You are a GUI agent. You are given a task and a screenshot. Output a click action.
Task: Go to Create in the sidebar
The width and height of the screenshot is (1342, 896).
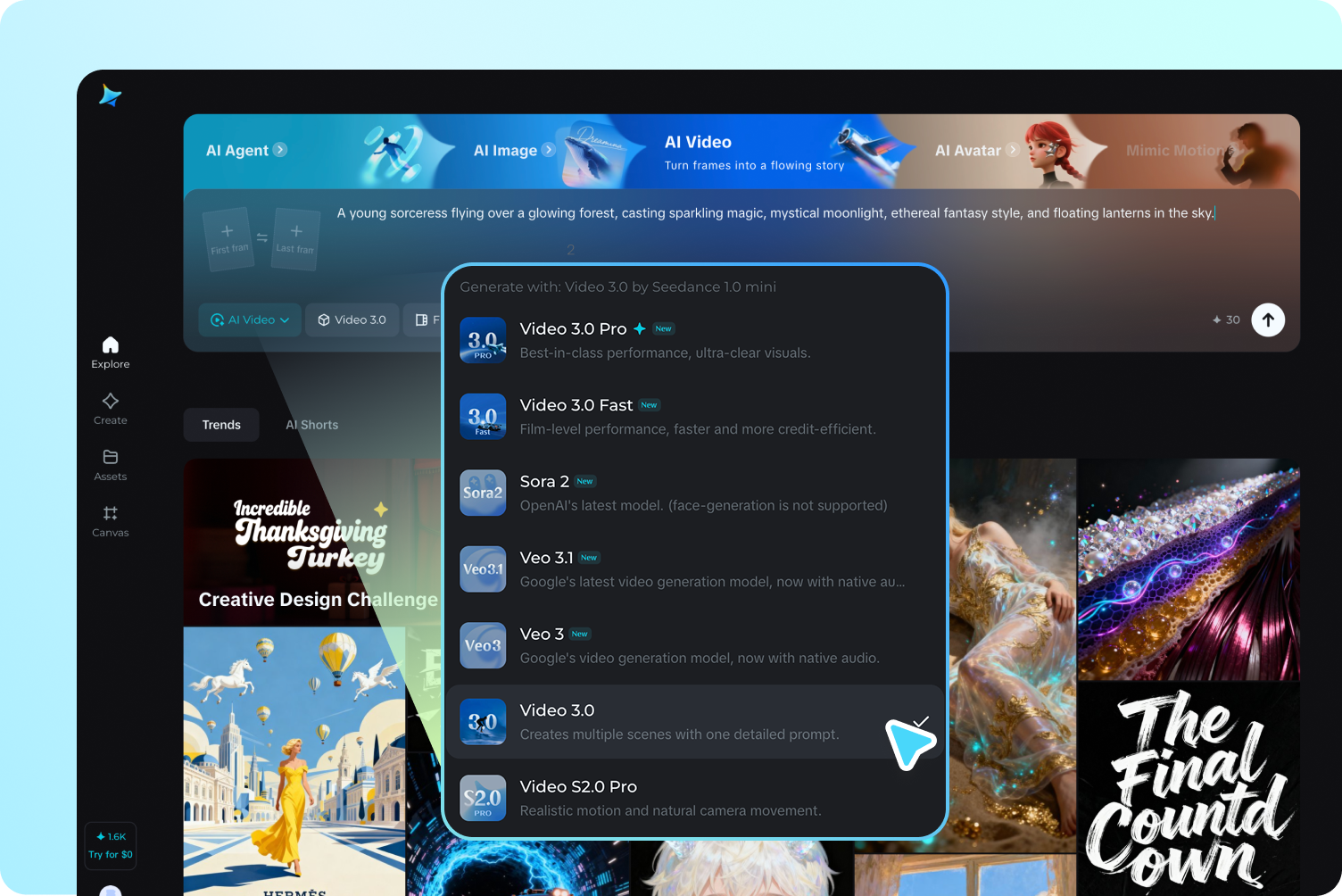(x=111, y=409)
